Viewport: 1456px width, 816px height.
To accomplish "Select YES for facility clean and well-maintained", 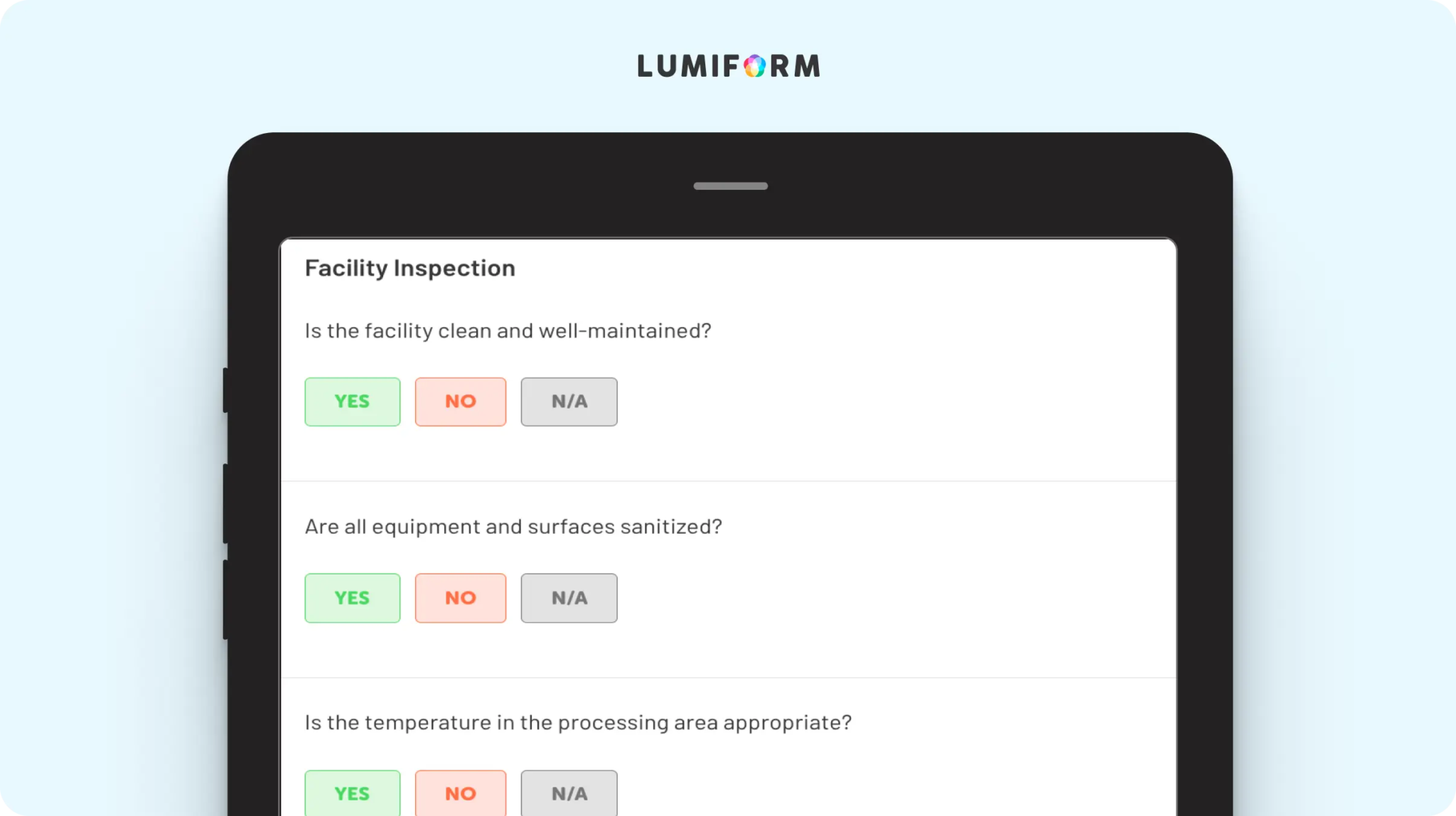I will (x=353, y=402).
